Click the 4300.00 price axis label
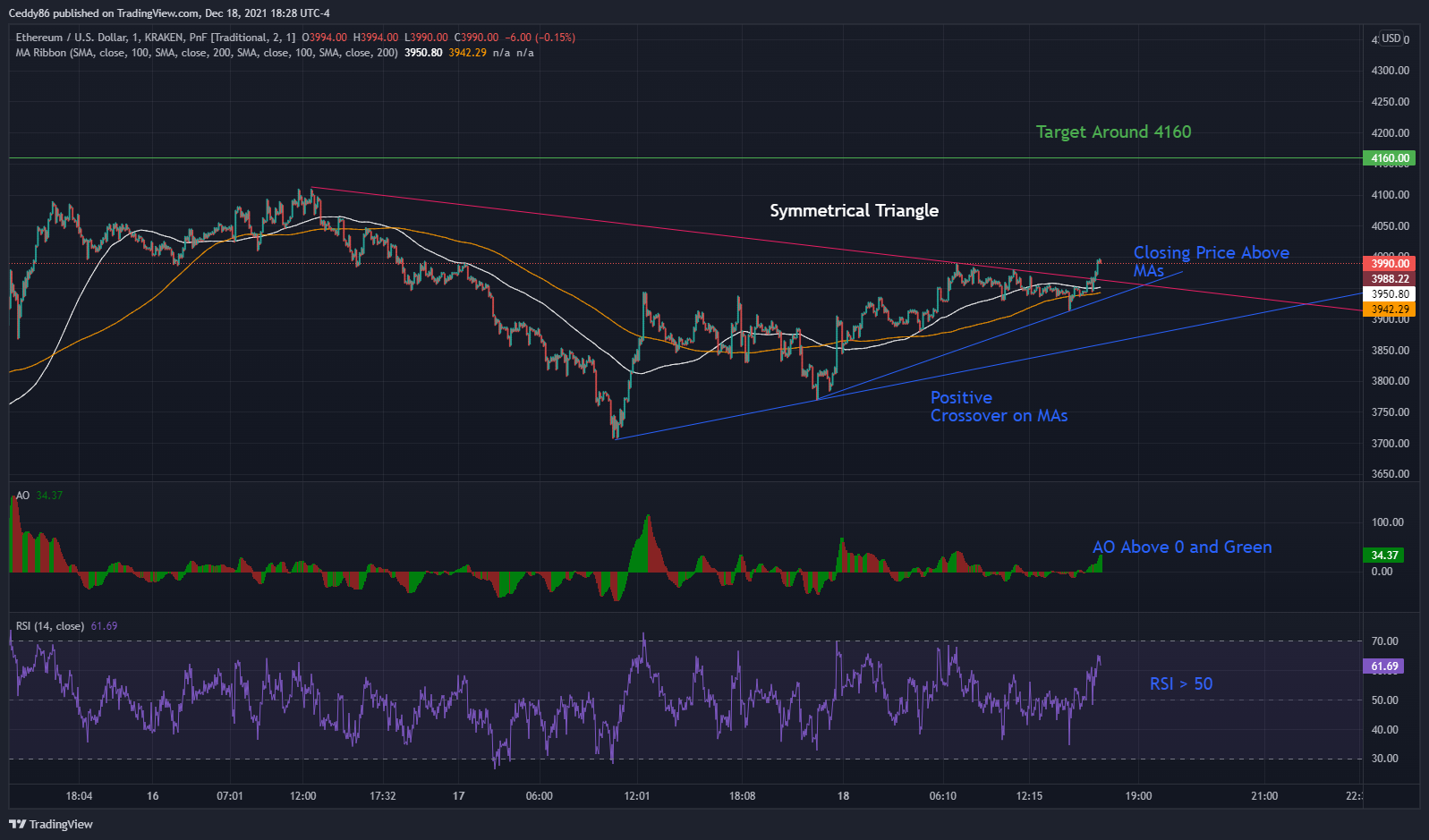The height and width of the screenshot is (840, 1429). (x=1391, y=71)
